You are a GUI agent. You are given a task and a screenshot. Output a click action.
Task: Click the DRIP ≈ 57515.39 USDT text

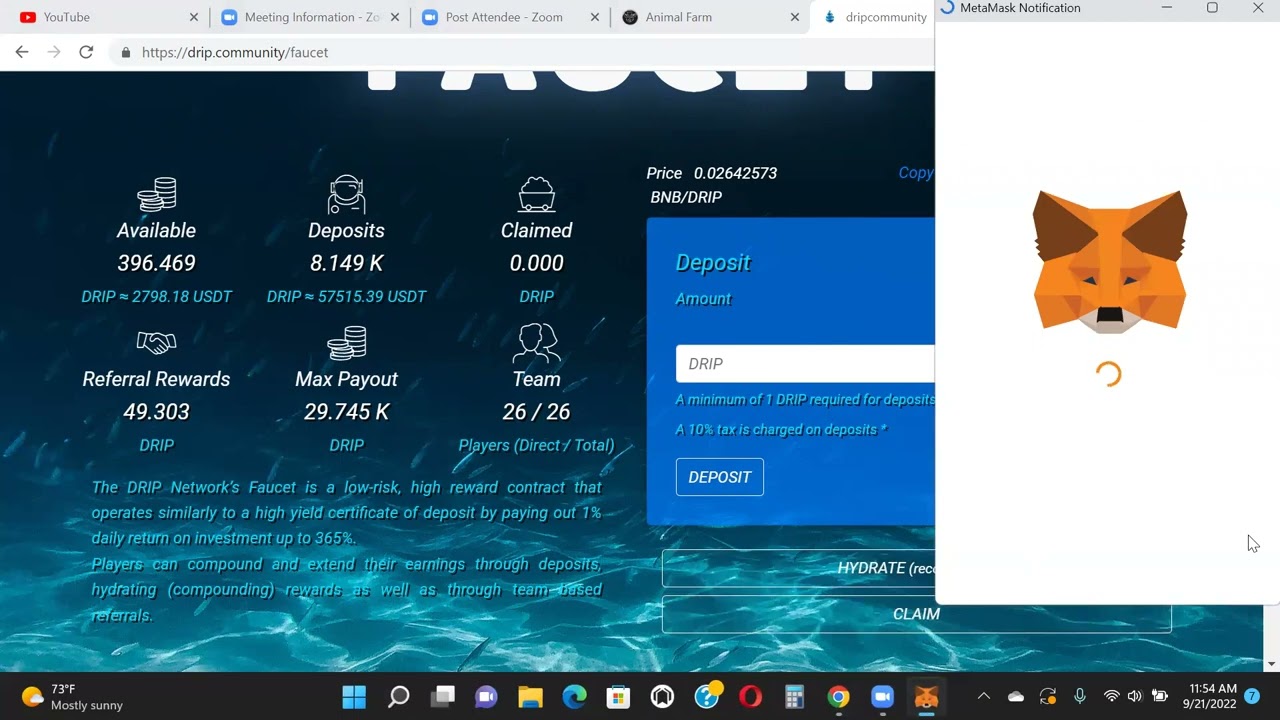coord(346,296)
